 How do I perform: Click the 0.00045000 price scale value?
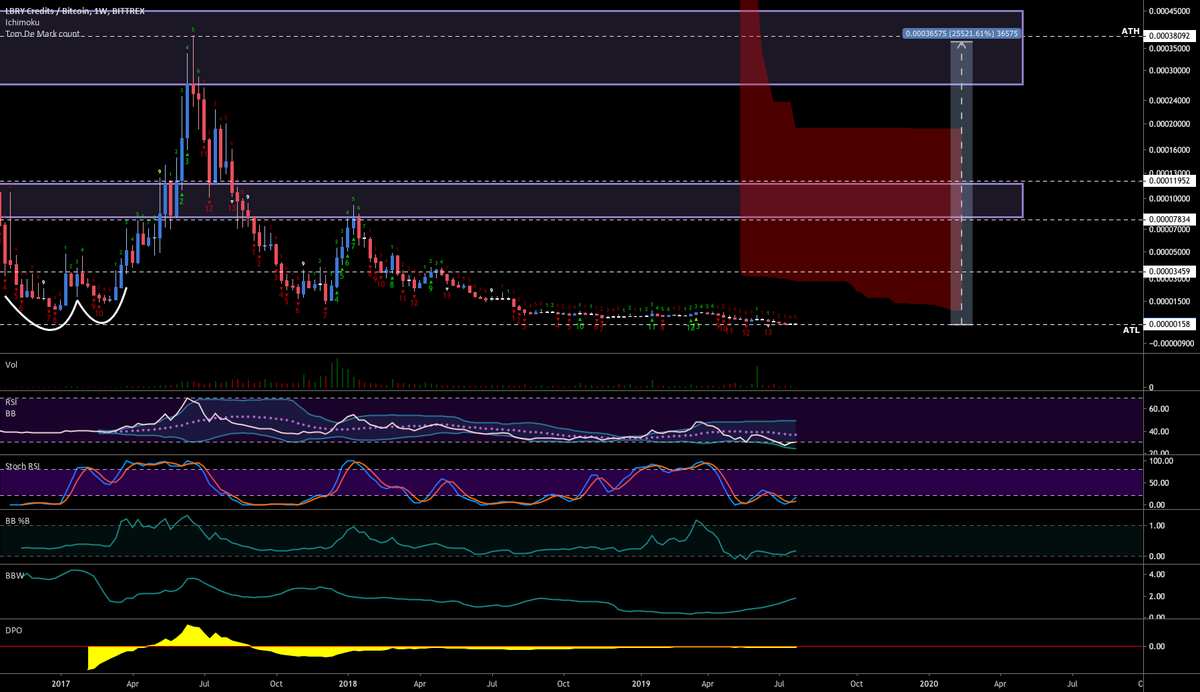pyautogui.click(x=1170, y=11)
